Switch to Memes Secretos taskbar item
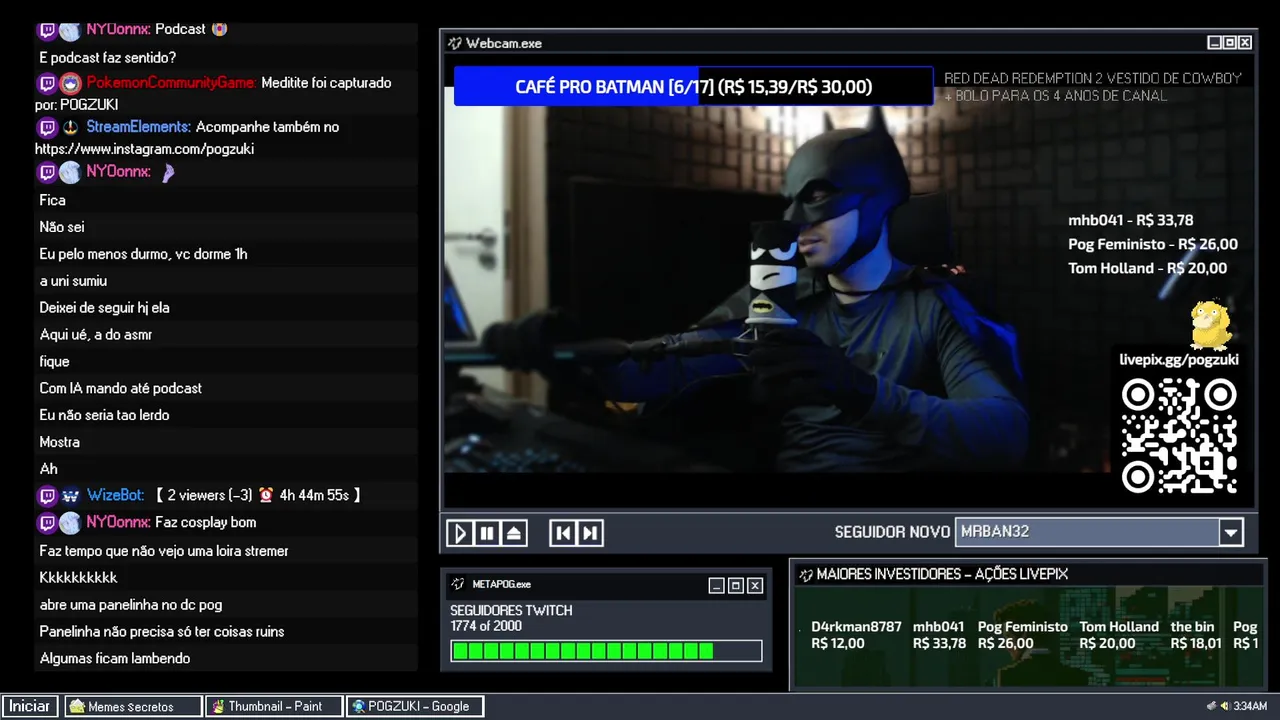The image size is (1280, 720). click(x=132, y=706)
